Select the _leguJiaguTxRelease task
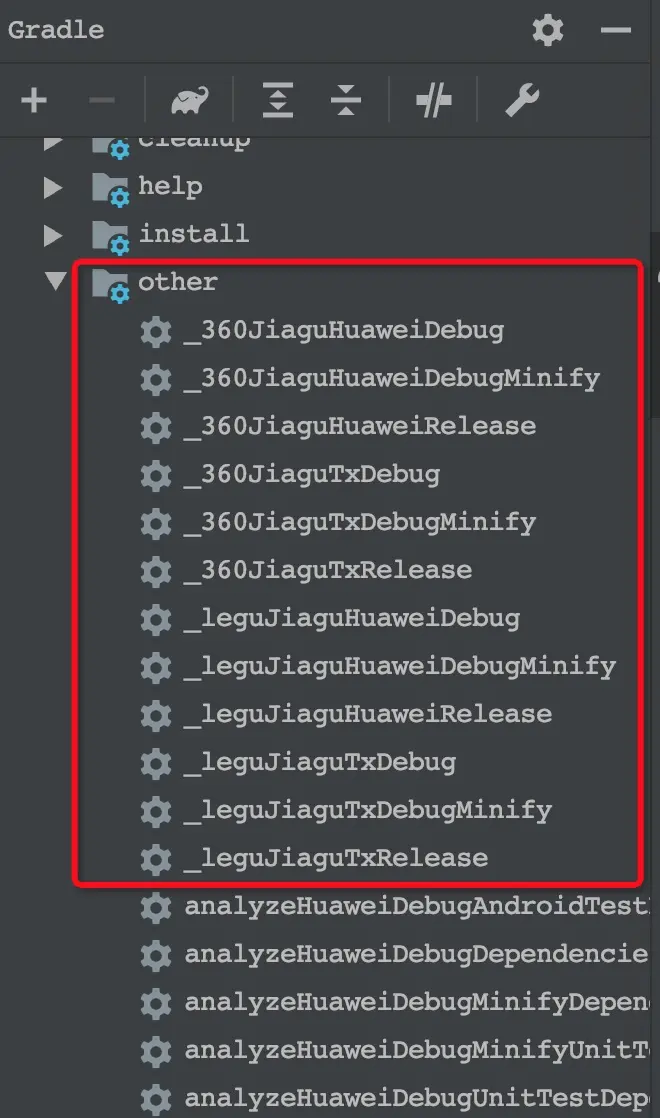 pos(336,858)
